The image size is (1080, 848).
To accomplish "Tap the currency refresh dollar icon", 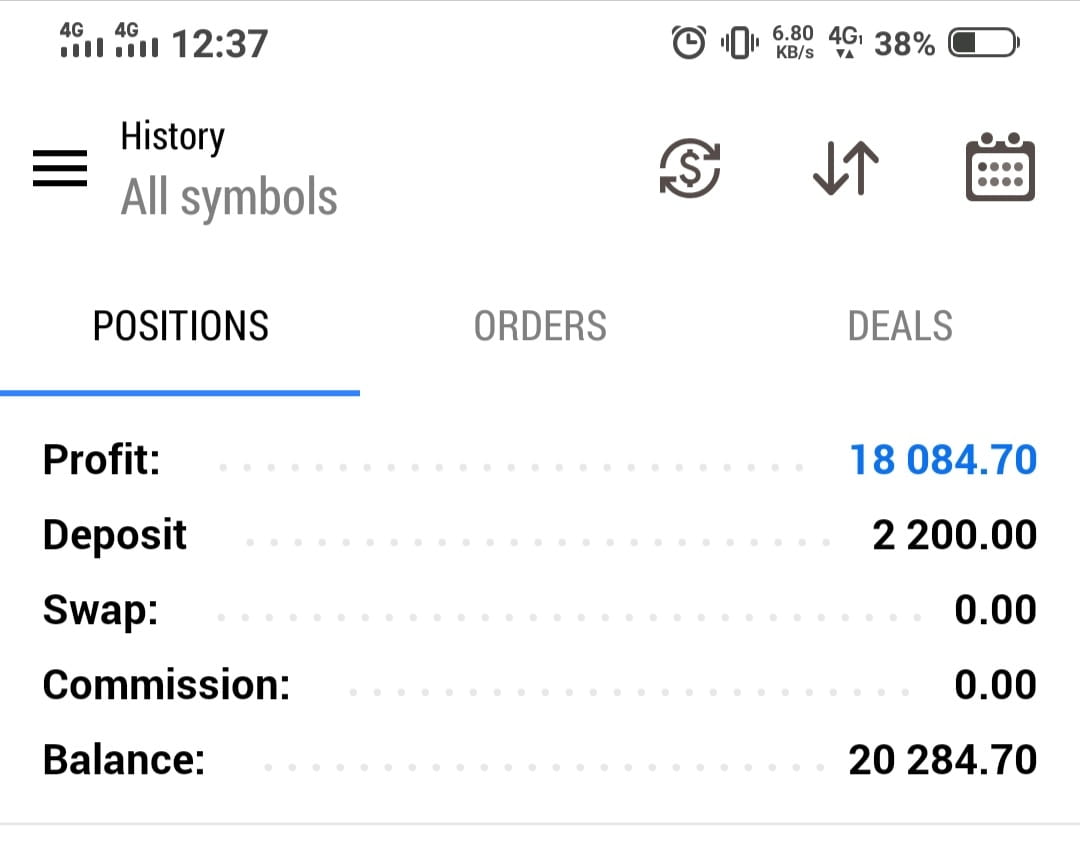I will [690, 167].
